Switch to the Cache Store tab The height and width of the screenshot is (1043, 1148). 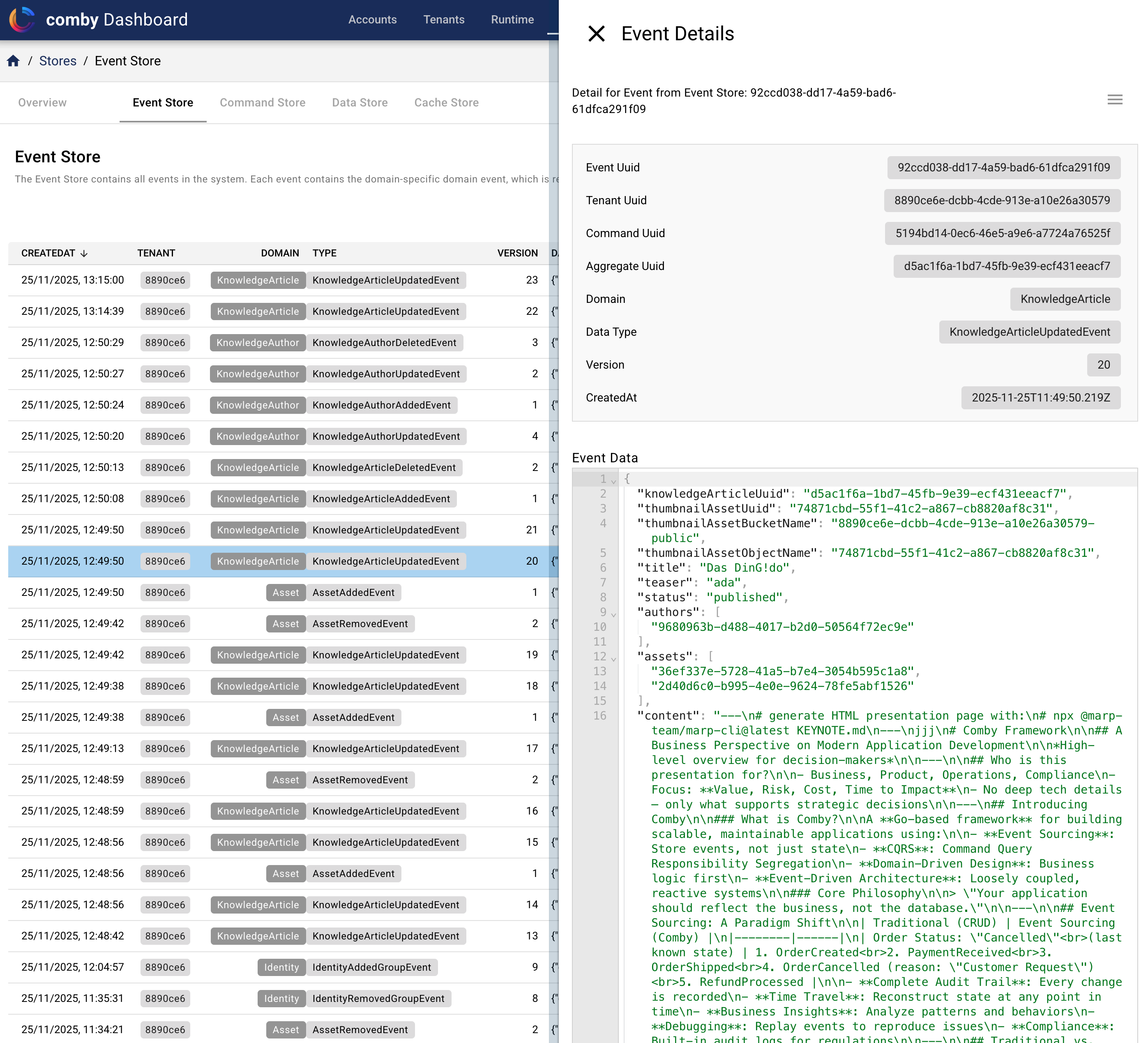[447, 103]
